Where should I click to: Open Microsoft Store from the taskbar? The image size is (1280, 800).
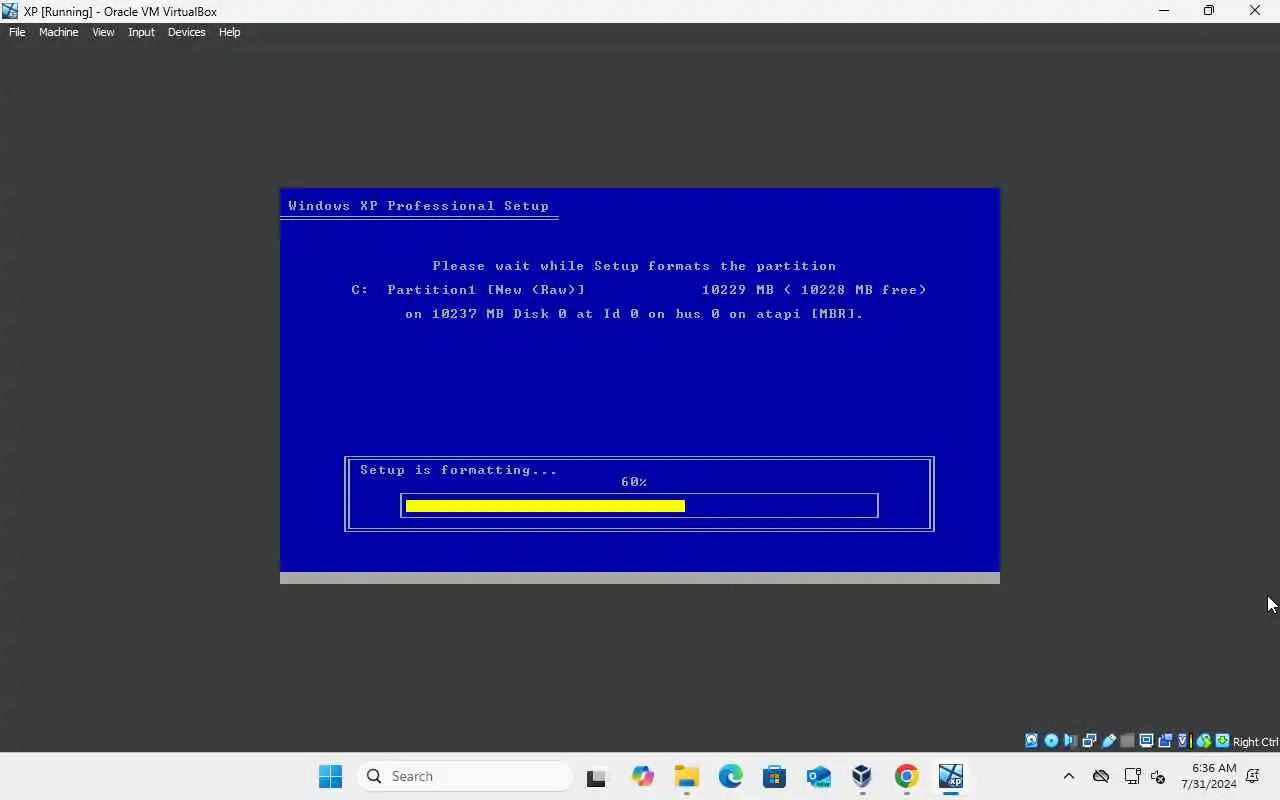[x=774, y=776]
